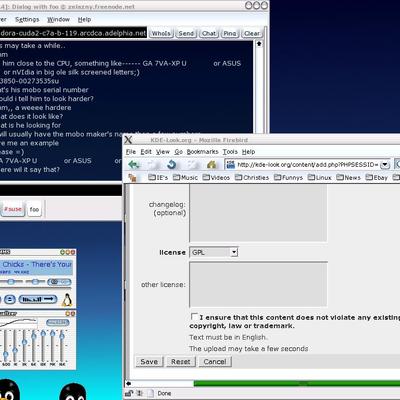The width and height of the screenshot is (400, 400).
Task: Click the long arrow button in XMMS
Action: pyautogui.click(x=38, y=299)
